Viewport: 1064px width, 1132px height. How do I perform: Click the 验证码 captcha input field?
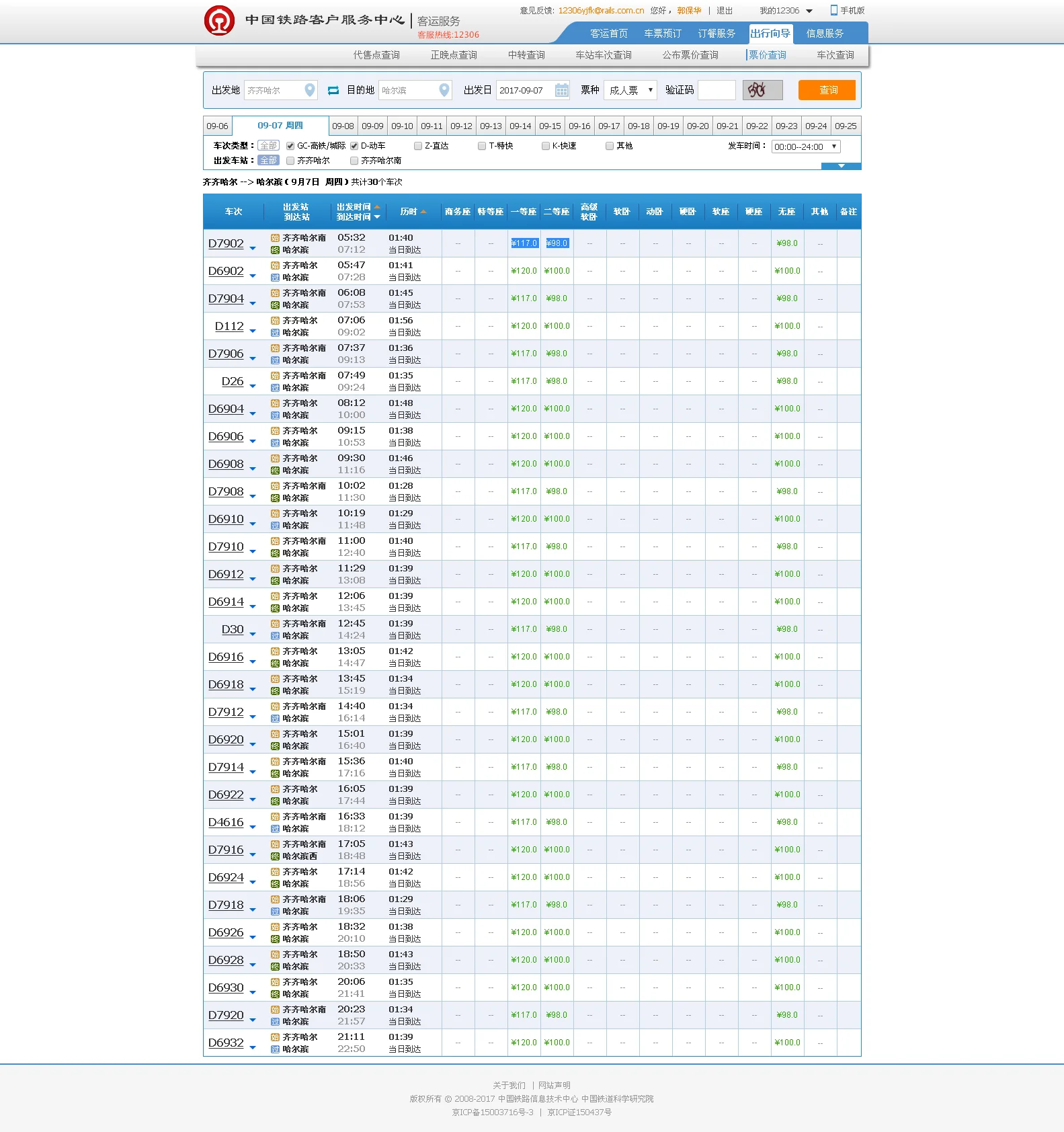click(x=717, y=90)
